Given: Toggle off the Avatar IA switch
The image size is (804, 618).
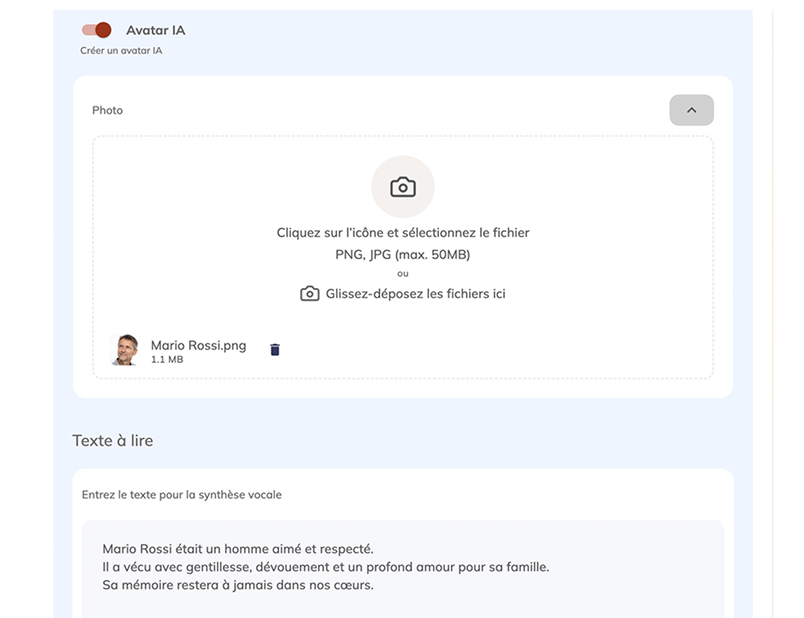Looking at the screenshot, I should [97, 30].
